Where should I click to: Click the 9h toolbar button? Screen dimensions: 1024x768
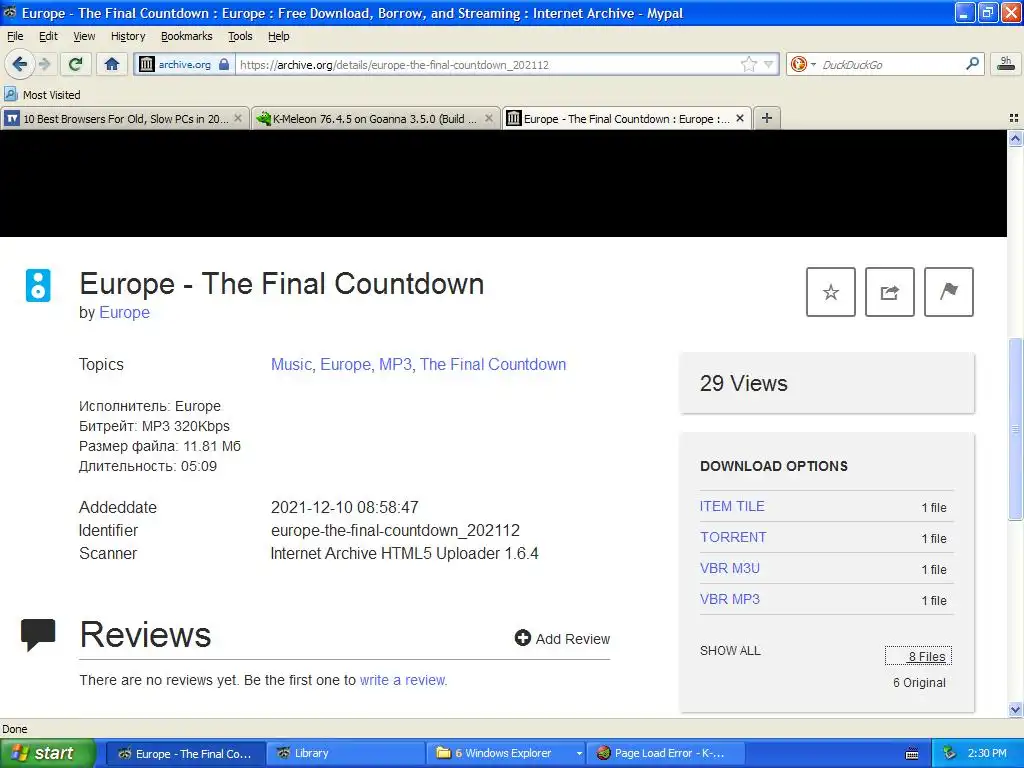coord(1006,64)
